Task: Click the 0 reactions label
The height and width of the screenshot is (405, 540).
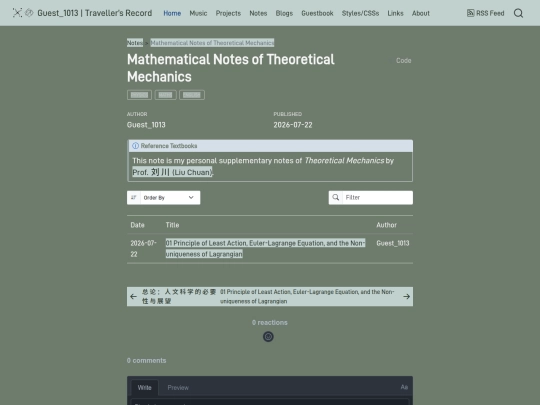Action: 270,323
